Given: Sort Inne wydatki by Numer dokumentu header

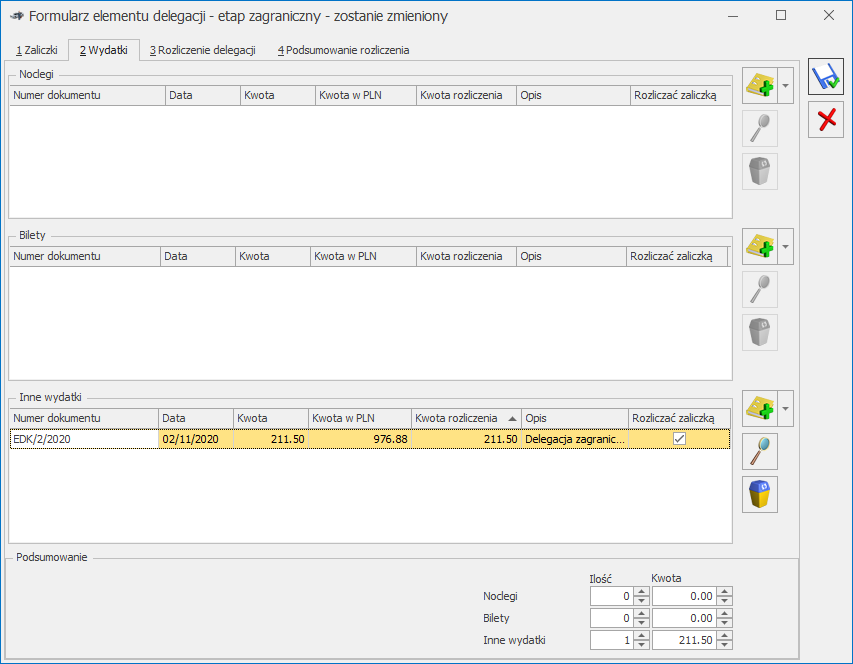Looking at the screenshot, I should pos(84,418).
